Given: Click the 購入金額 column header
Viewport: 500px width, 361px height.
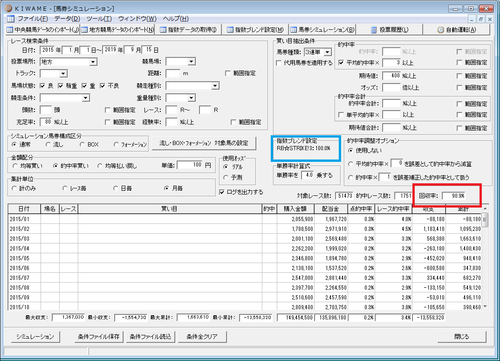Looking at the screenshot, I should tap(295, 209).
